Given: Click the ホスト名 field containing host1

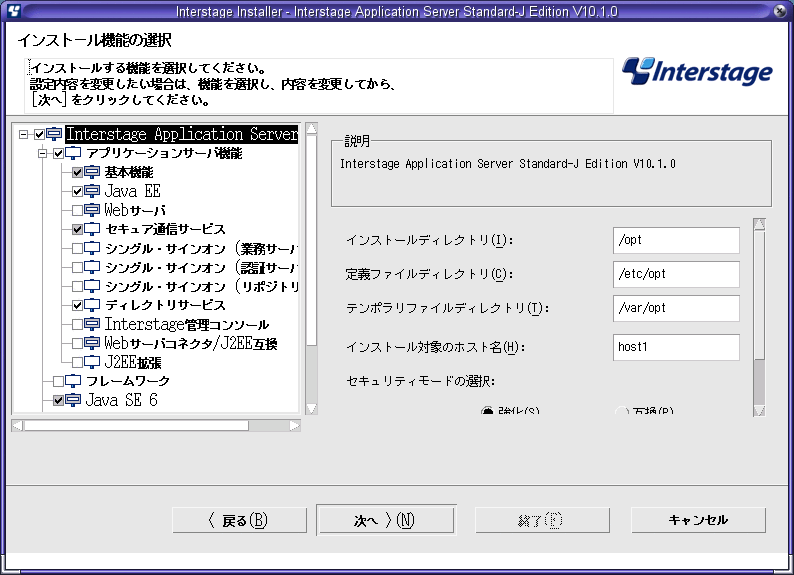Looking at the screenshot, I should point(676,347).
